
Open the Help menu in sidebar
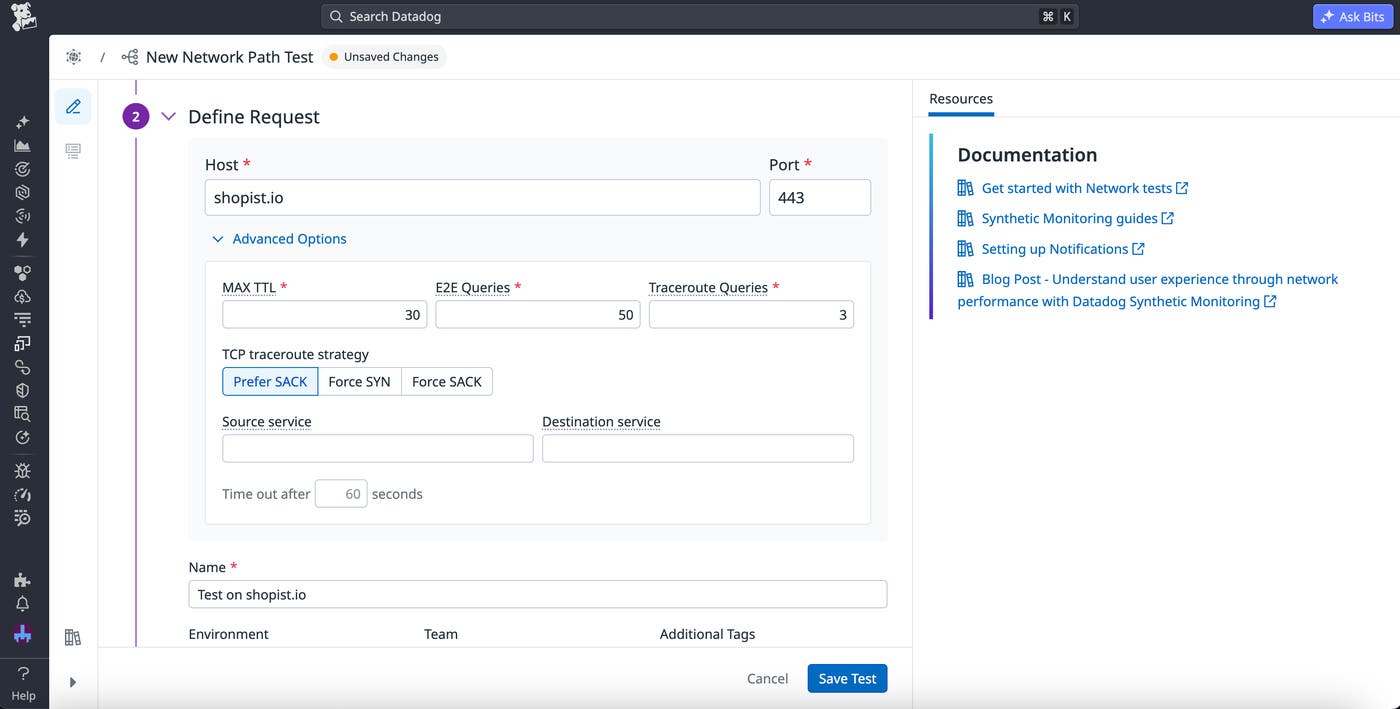point(23,683)
